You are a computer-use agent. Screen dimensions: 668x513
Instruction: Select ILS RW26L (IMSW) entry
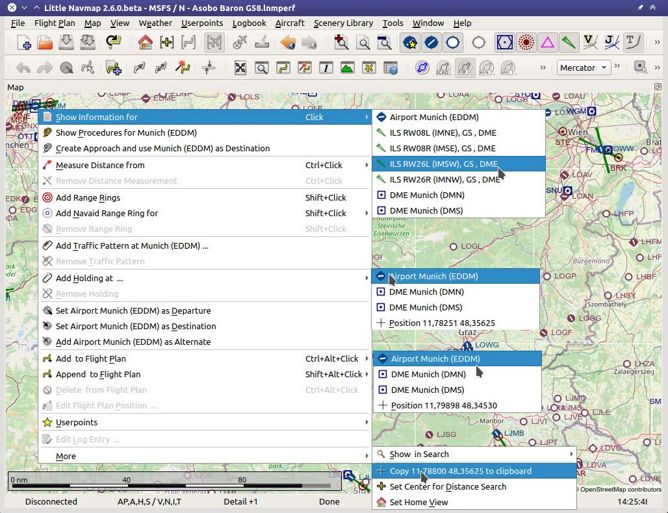click(x=459, y=164)
